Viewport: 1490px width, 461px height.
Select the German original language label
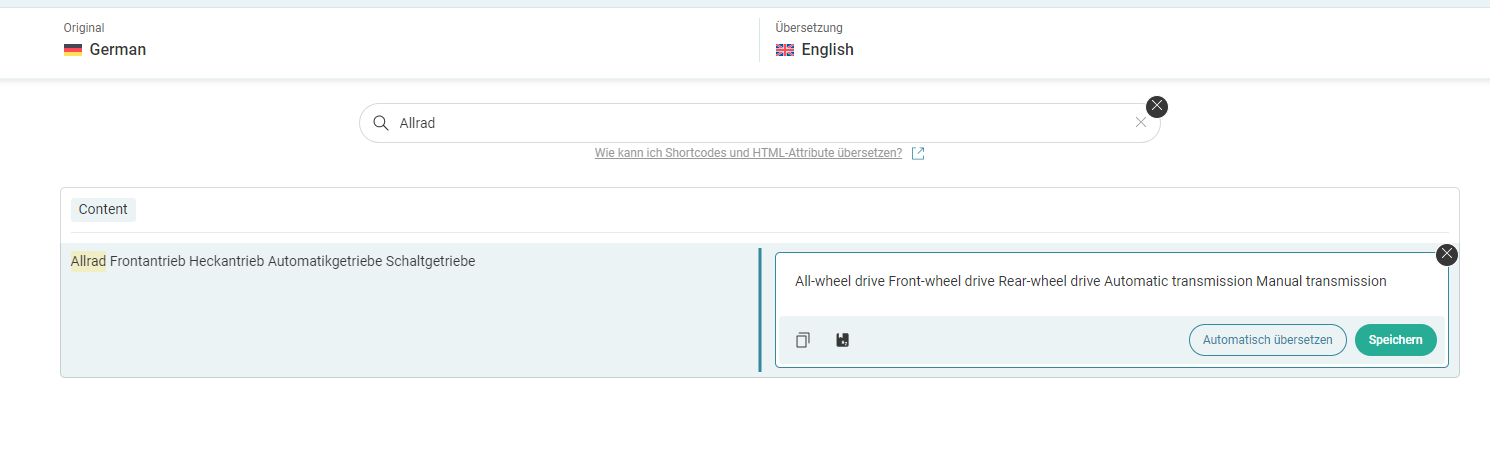click(118, 49)
